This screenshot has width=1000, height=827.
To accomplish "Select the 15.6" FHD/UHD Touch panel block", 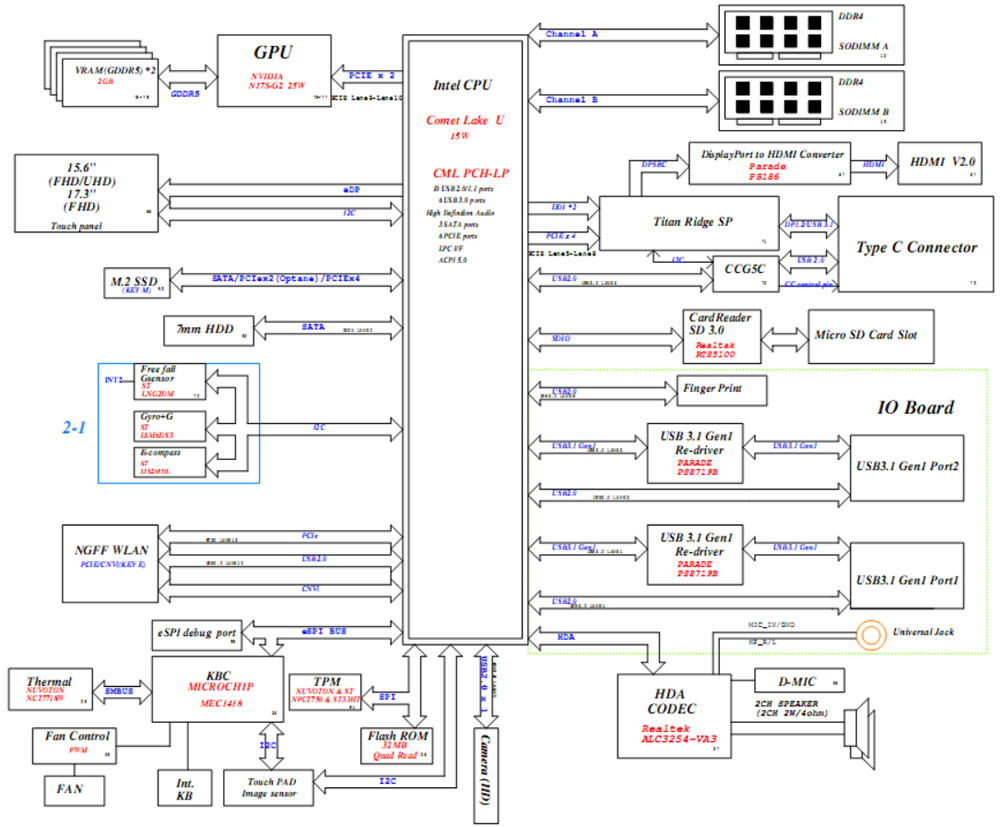I will [x=86, y=193].
